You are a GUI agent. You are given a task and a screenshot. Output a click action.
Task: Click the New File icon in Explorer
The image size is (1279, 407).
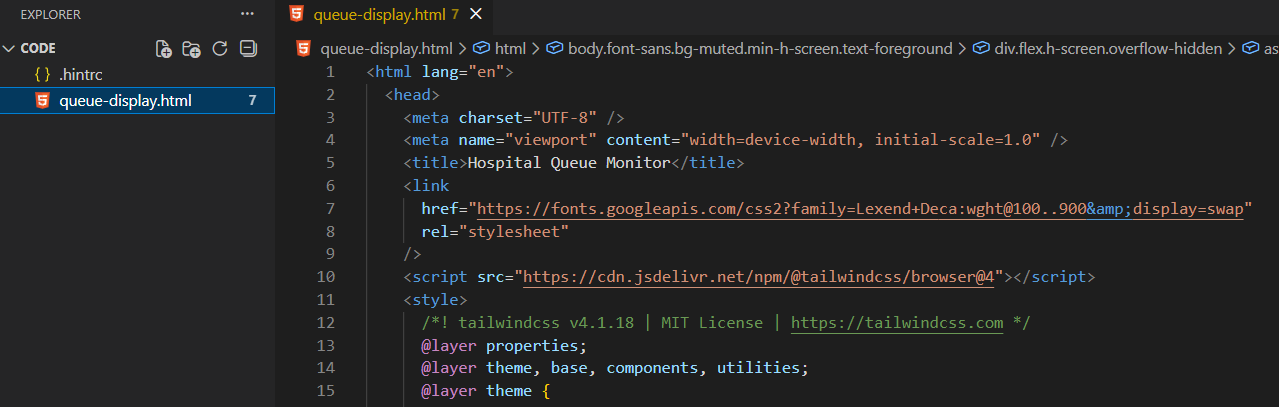pyautogui.click(x=164, y=48)
